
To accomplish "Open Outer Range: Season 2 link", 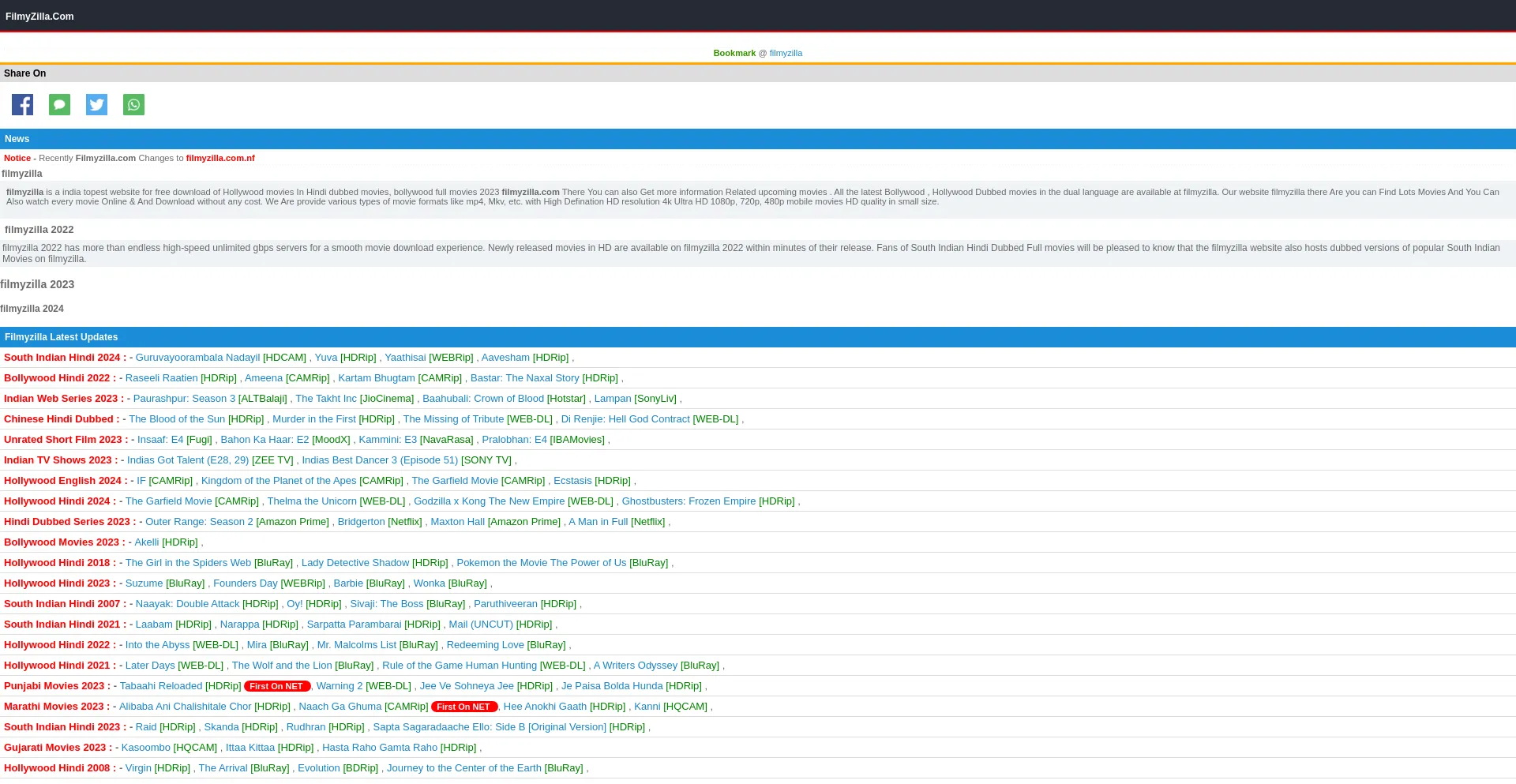I will [199, 522].
